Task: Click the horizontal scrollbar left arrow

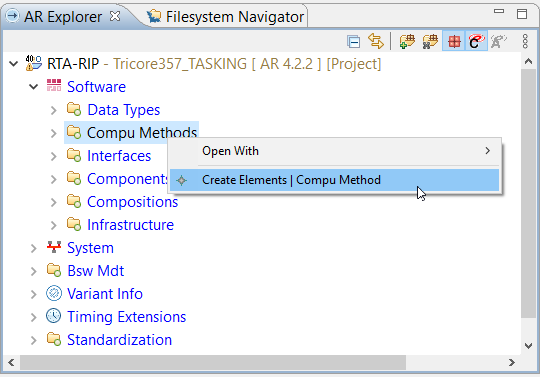Action: pos(11,363)
